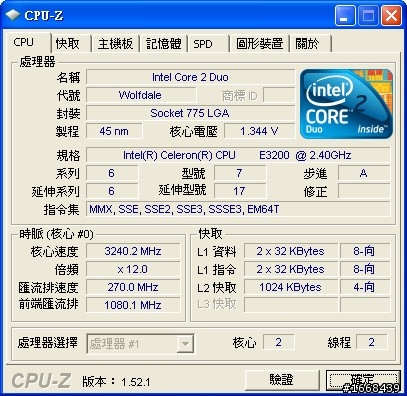Click the empty 商標 ID field
The width and height of the screenshot is (407, 396).
click(x=279, y=95)
